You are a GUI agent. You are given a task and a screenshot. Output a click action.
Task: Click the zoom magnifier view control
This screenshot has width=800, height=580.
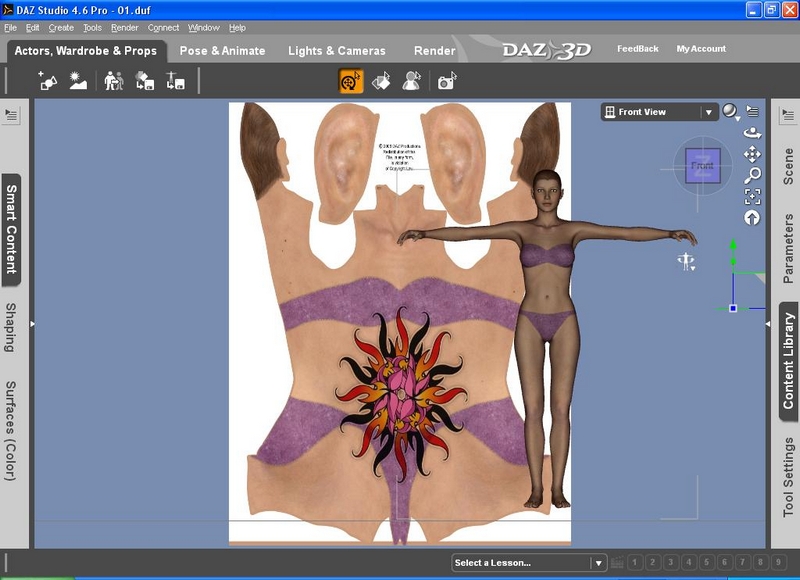[752, 175]
